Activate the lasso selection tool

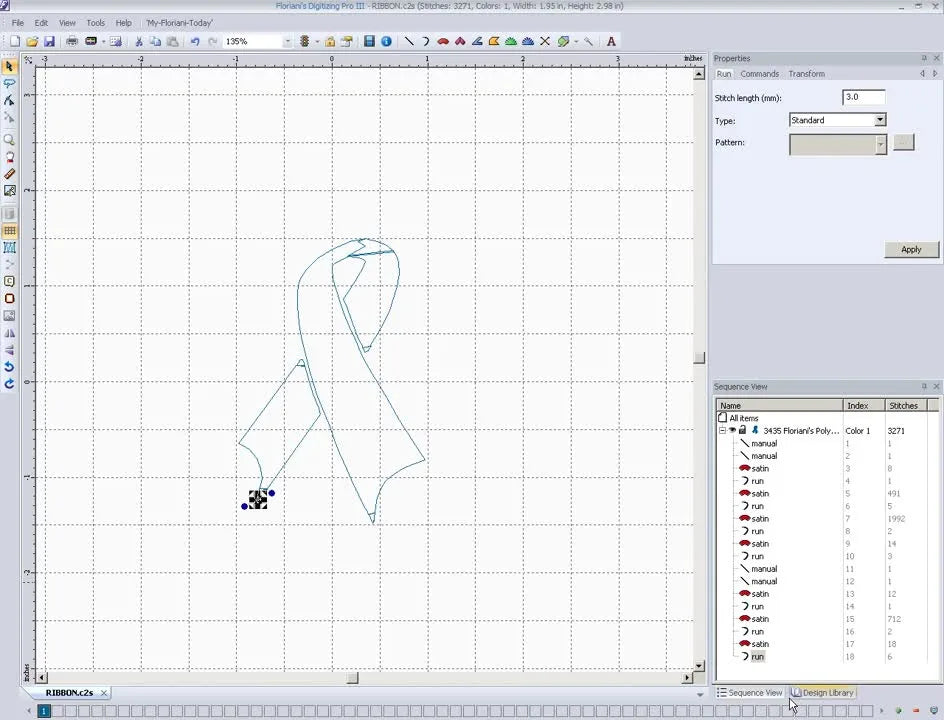tap(9, 83)
